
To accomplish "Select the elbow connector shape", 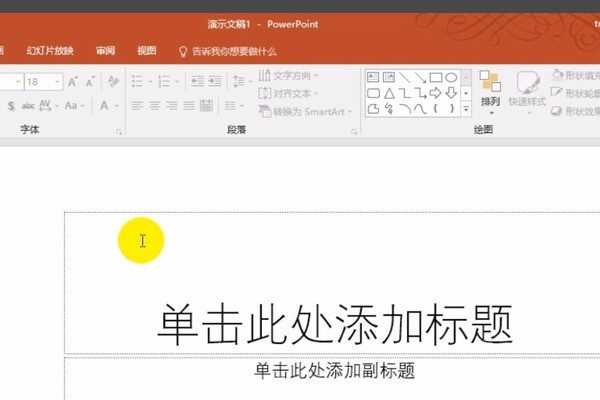I will coord(404,93).
